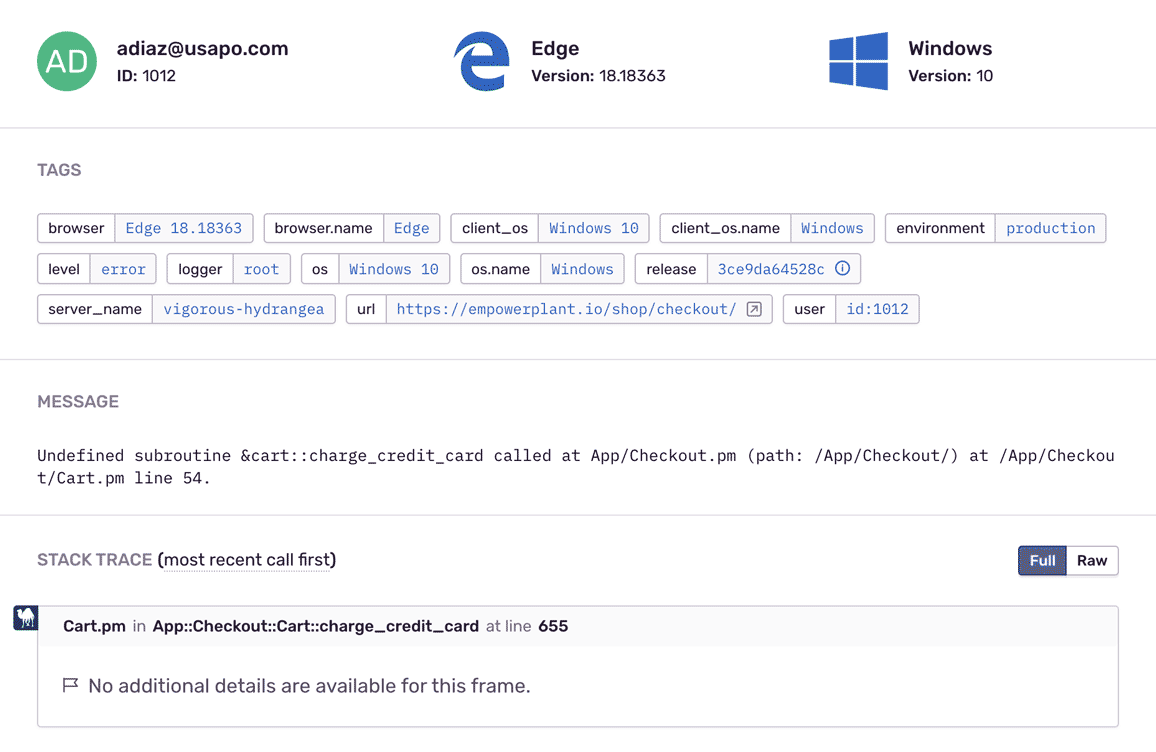Select the id:1012 user tag value
Screen dimensions: 1156x752
(x=877, y=309)
